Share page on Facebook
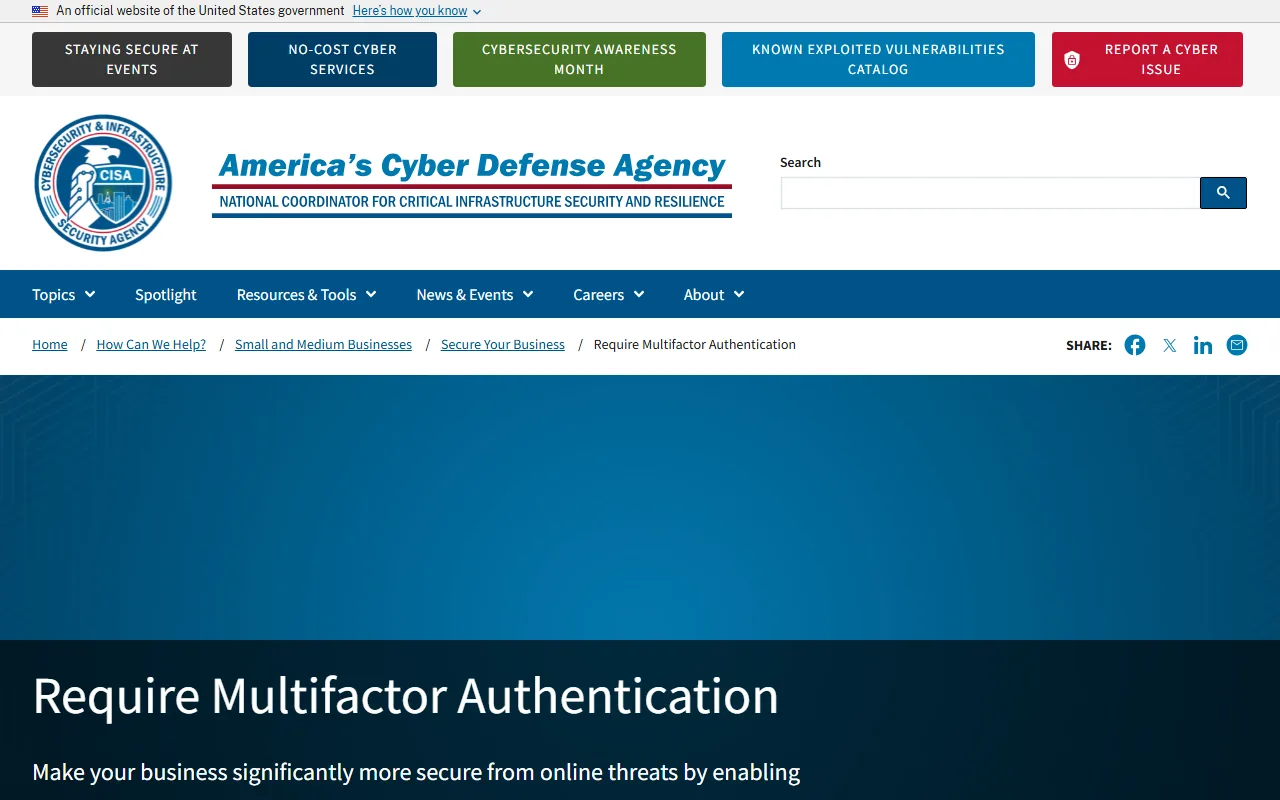 1135,345
